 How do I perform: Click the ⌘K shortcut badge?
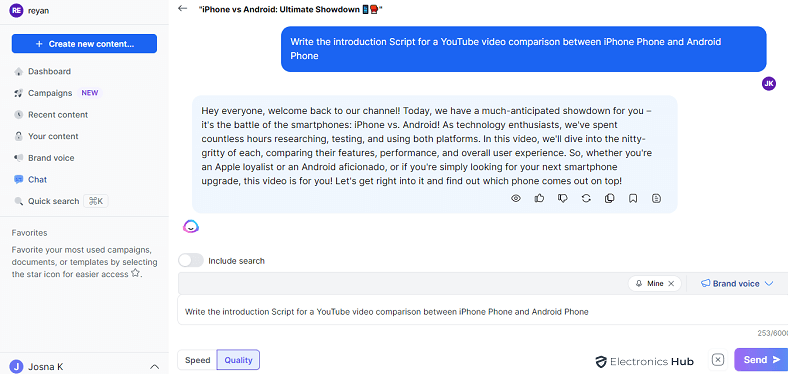(x=95, y=201)
